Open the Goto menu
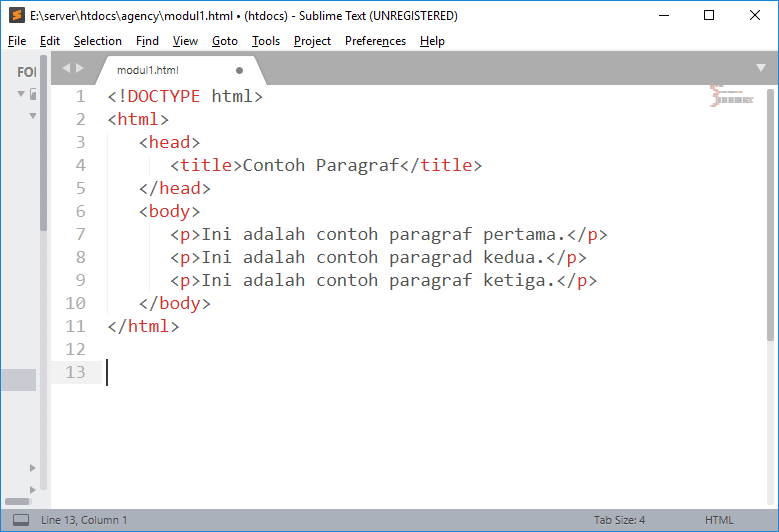The width and height of the screenshot is (779, 532). pos(225,41)
